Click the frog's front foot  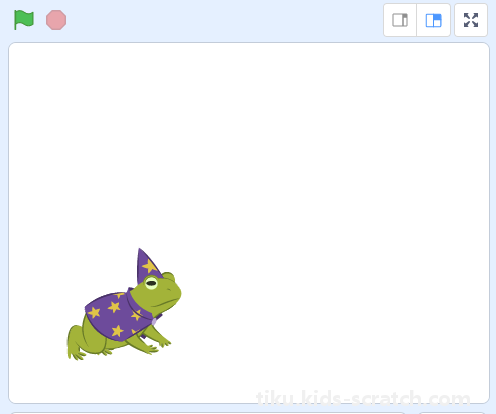tap(164, 342)
